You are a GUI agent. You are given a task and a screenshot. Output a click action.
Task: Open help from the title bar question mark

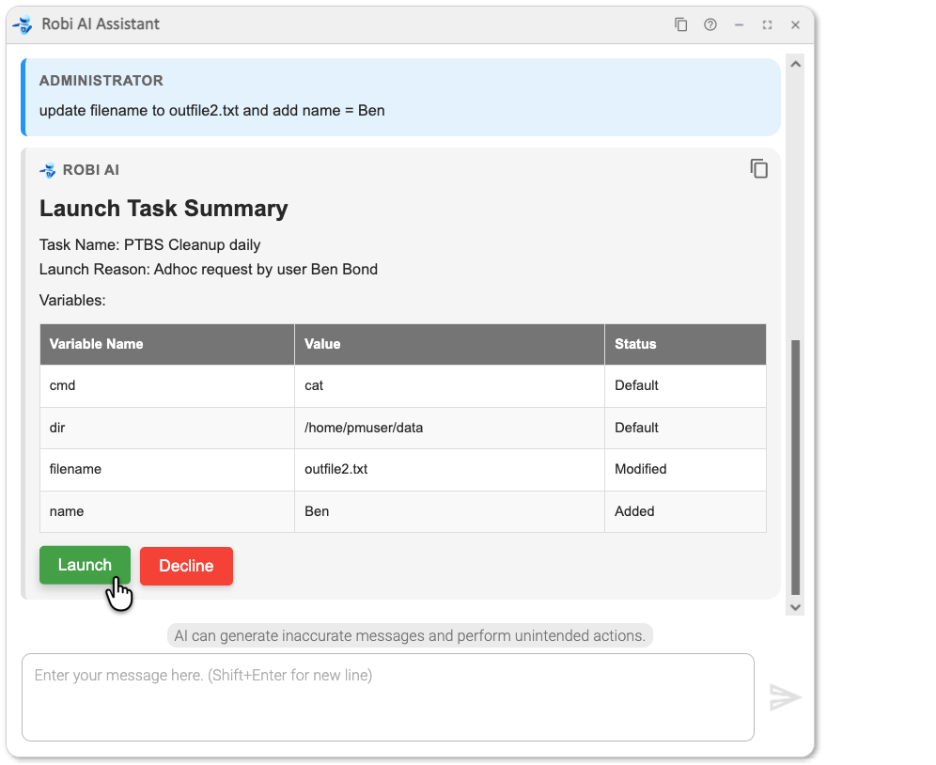click(710, 25)
